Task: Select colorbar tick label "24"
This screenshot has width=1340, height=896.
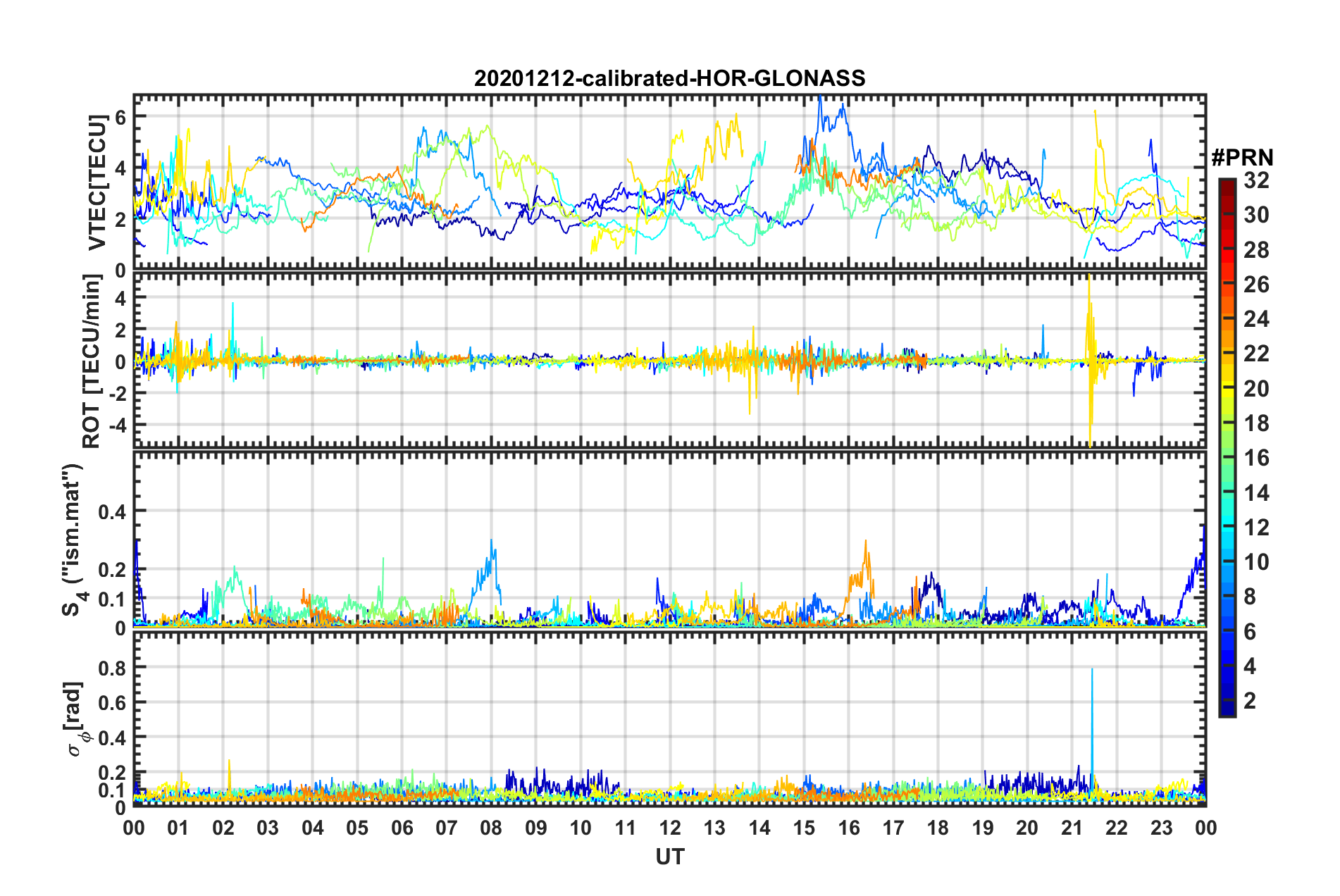Action: (1256, 319)
